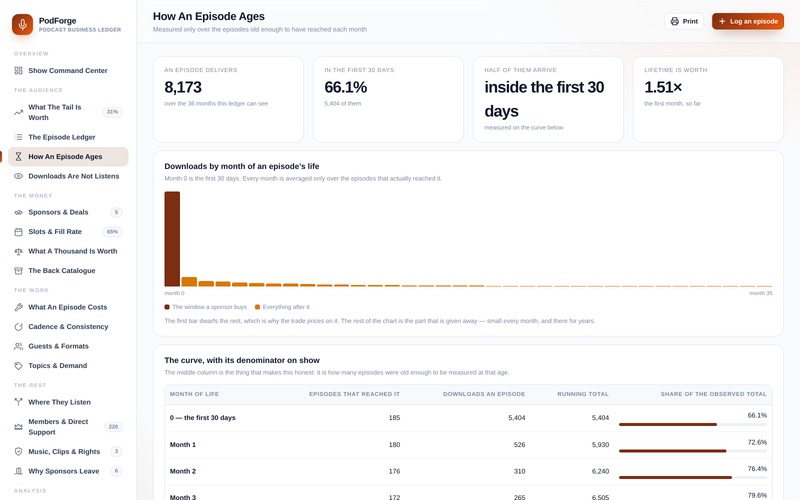Click the Log an episode button
This screenshot has height=500, width=800.
748,21
